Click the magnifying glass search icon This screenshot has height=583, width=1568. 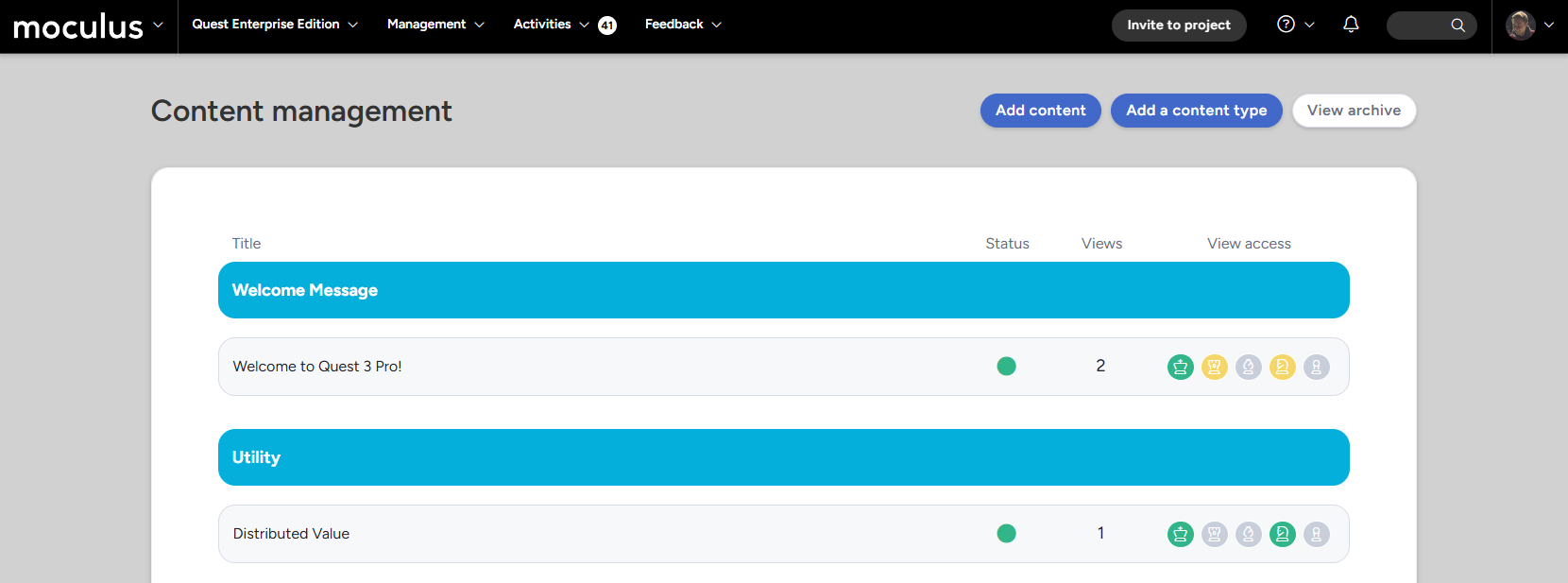[x=1457, y=26]
